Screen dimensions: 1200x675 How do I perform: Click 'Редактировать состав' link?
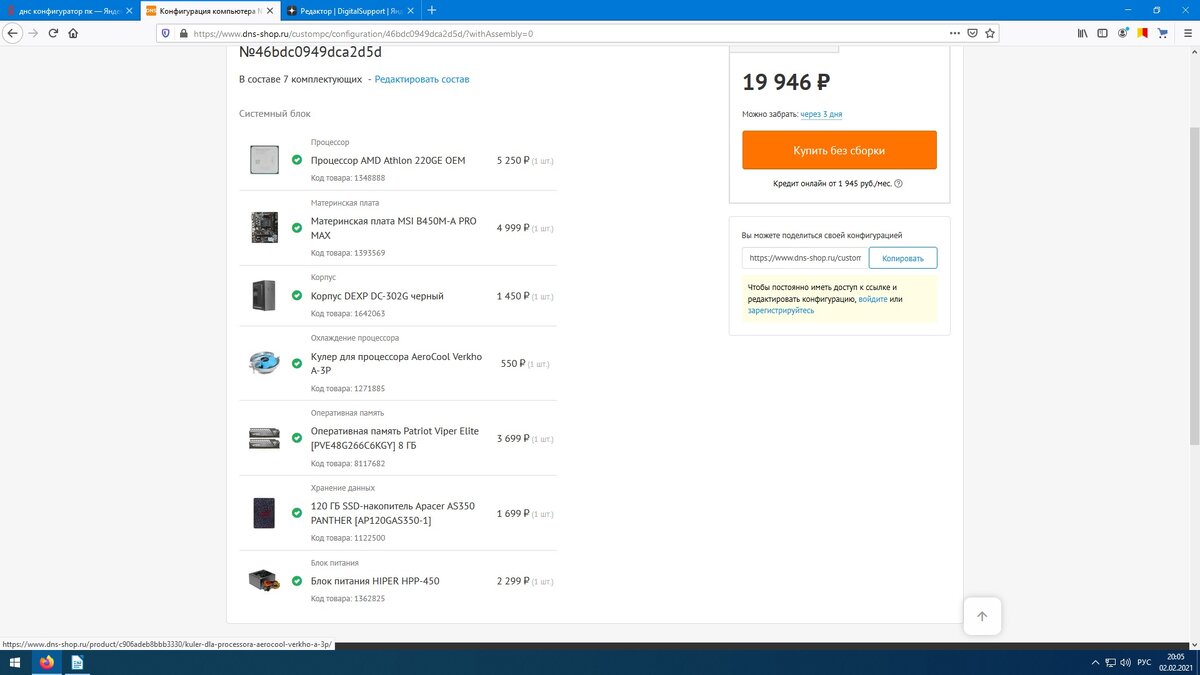tap(422, 79)
